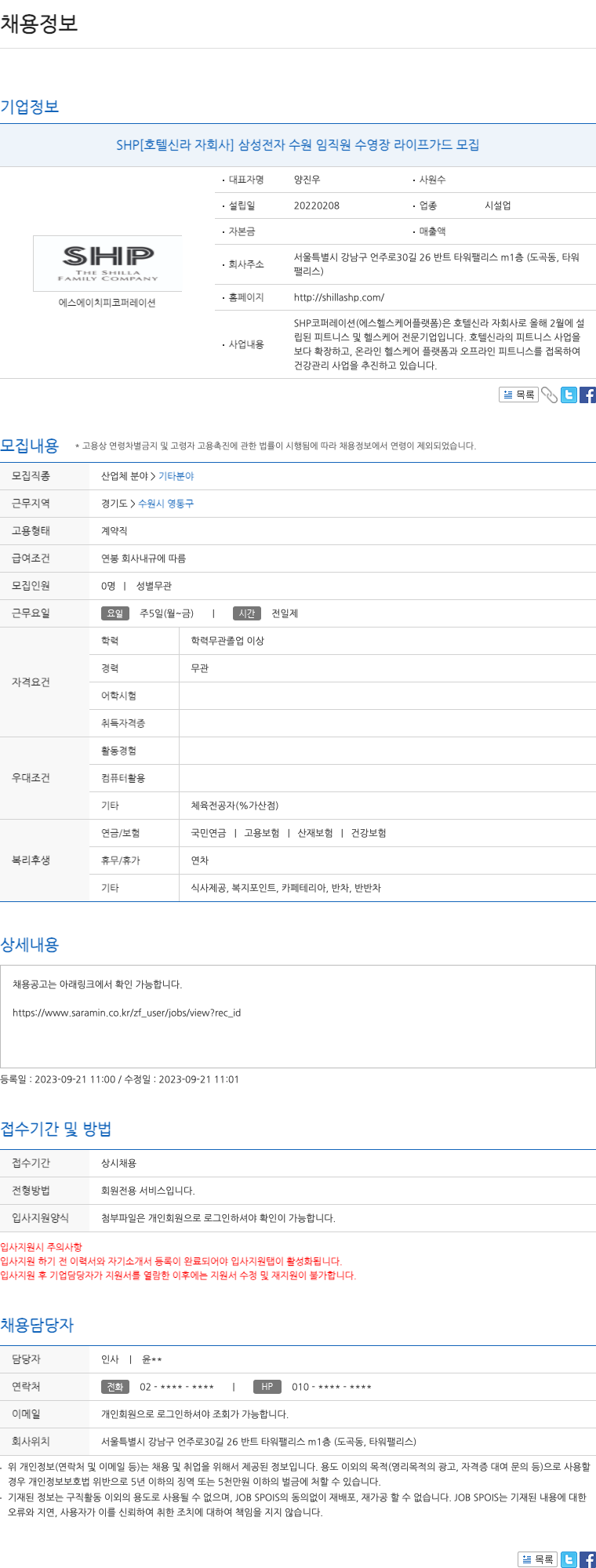Click the 연차 leave benefit value
The height and width of the screenshot is (1568, 596).
coord(200,860)
